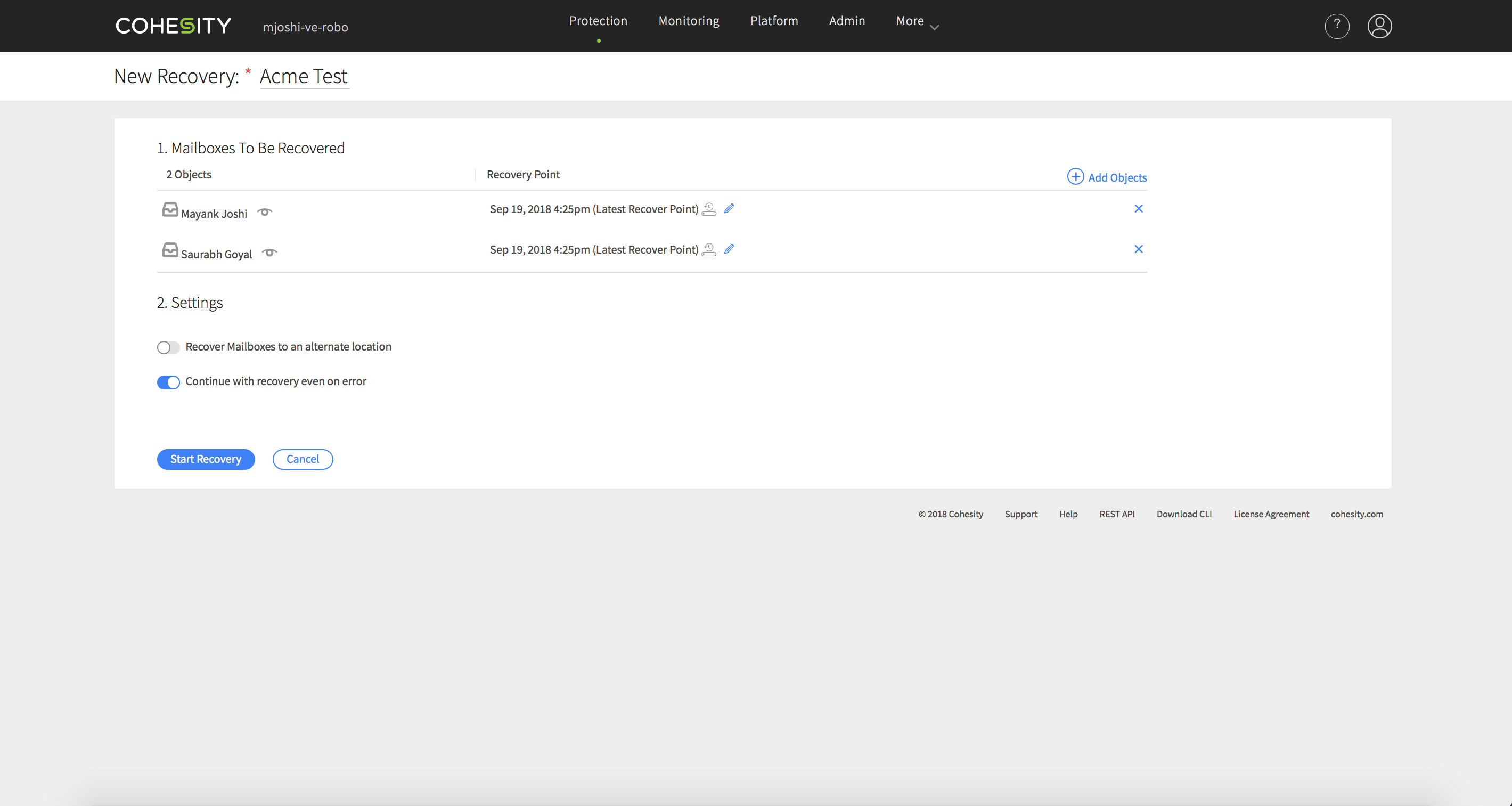Open the help question mark icon
Image resolution: width=1512 pixels, height=806 pixels.
click(x=1336, y=26)
